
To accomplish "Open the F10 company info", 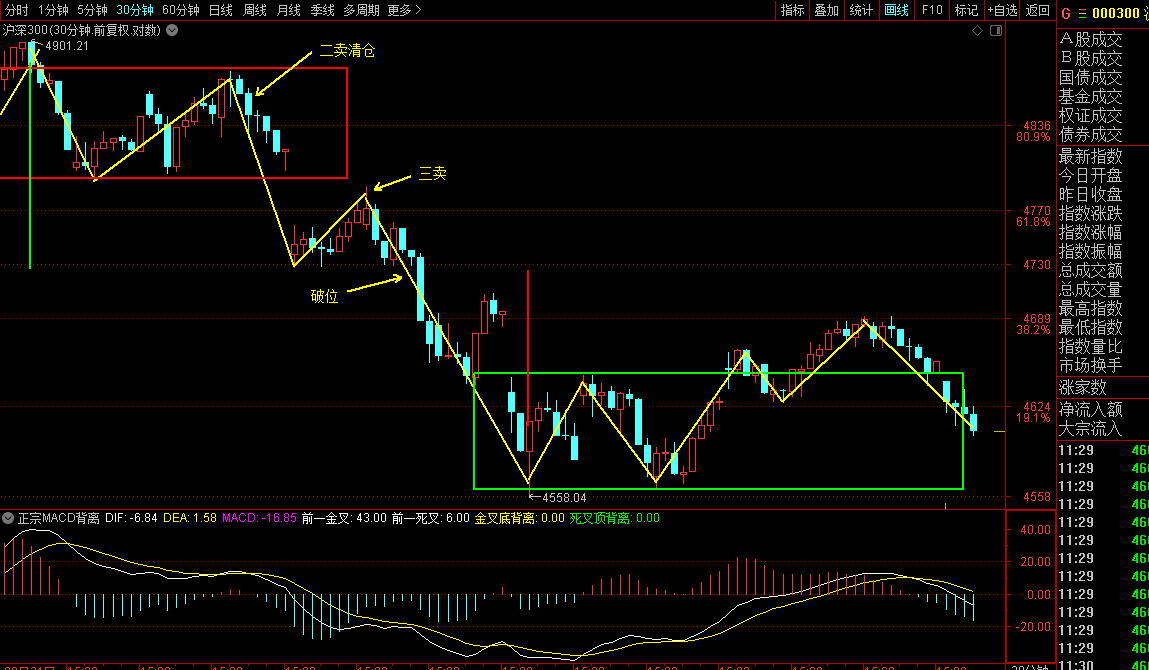I will [x=932, y=10].
